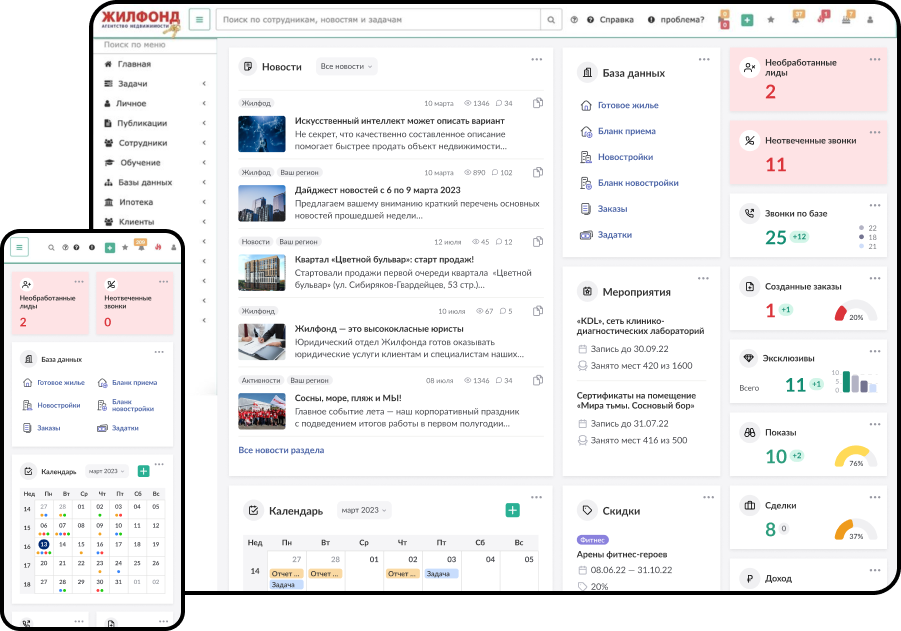This screenshot has width=901, height=631.
Task: Click the hamburger menu button beside the Жилфонд logo
Action: coord(200,19)
